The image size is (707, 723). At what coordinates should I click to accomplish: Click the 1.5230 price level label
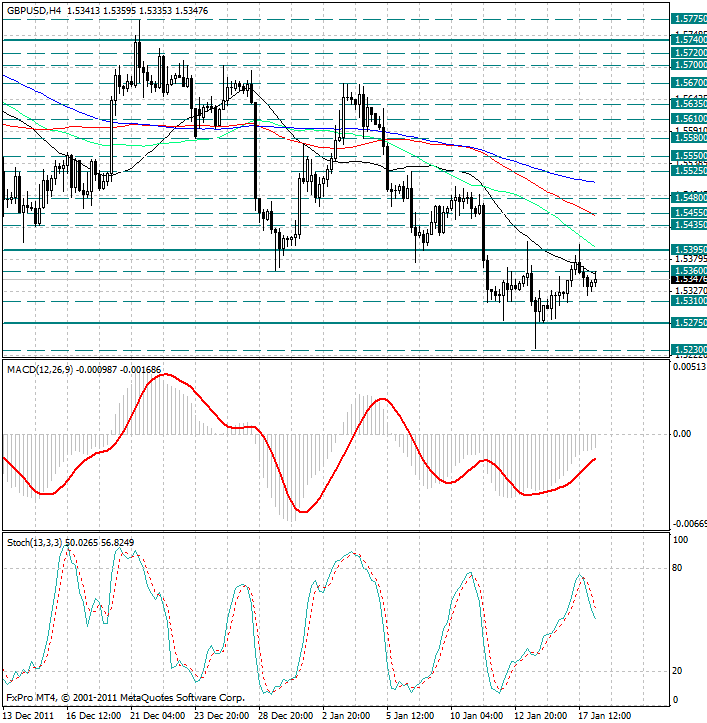(689, 350)
